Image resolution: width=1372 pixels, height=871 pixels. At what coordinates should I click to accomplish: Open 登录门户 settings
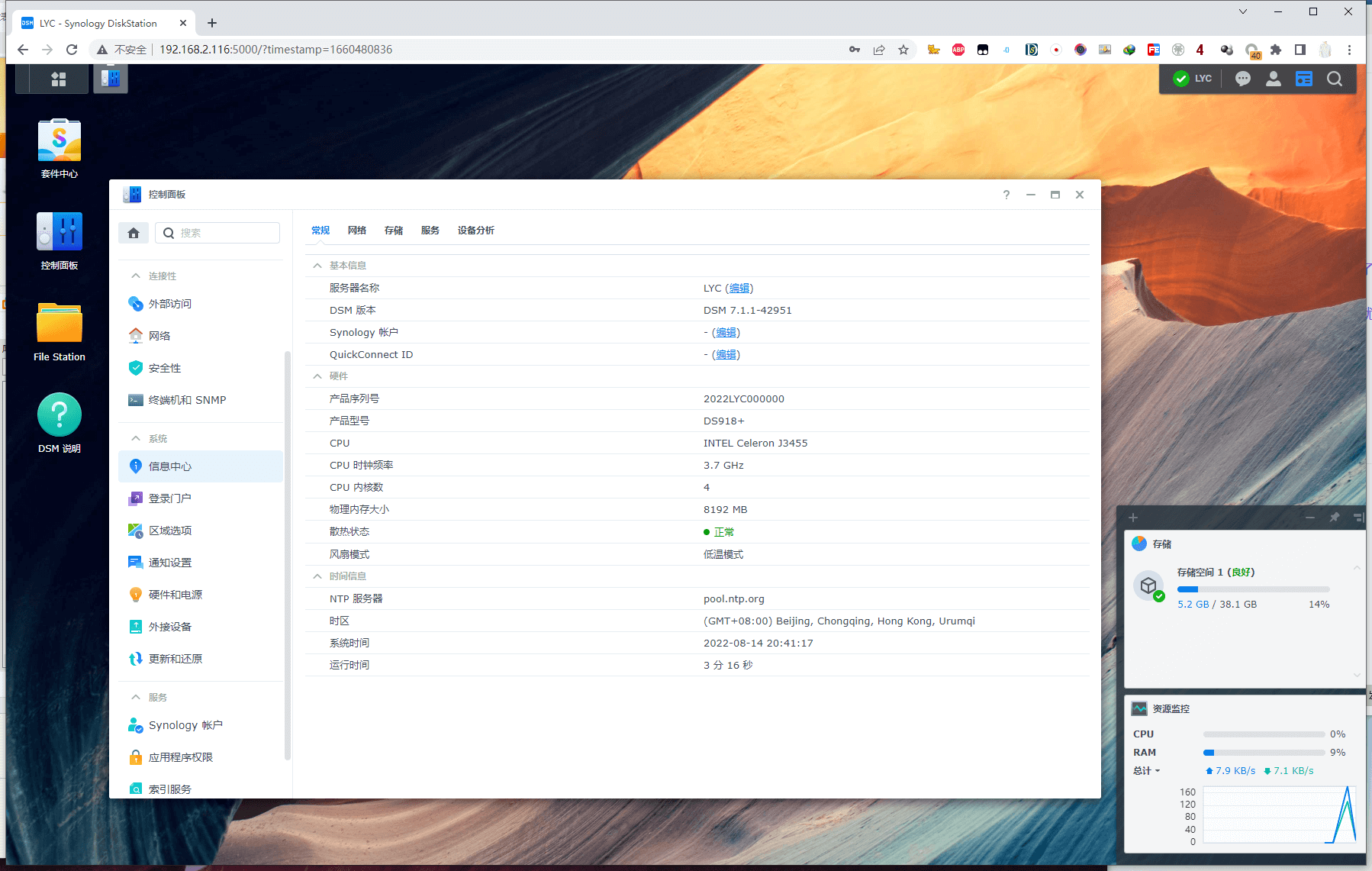tap(201, 498)
